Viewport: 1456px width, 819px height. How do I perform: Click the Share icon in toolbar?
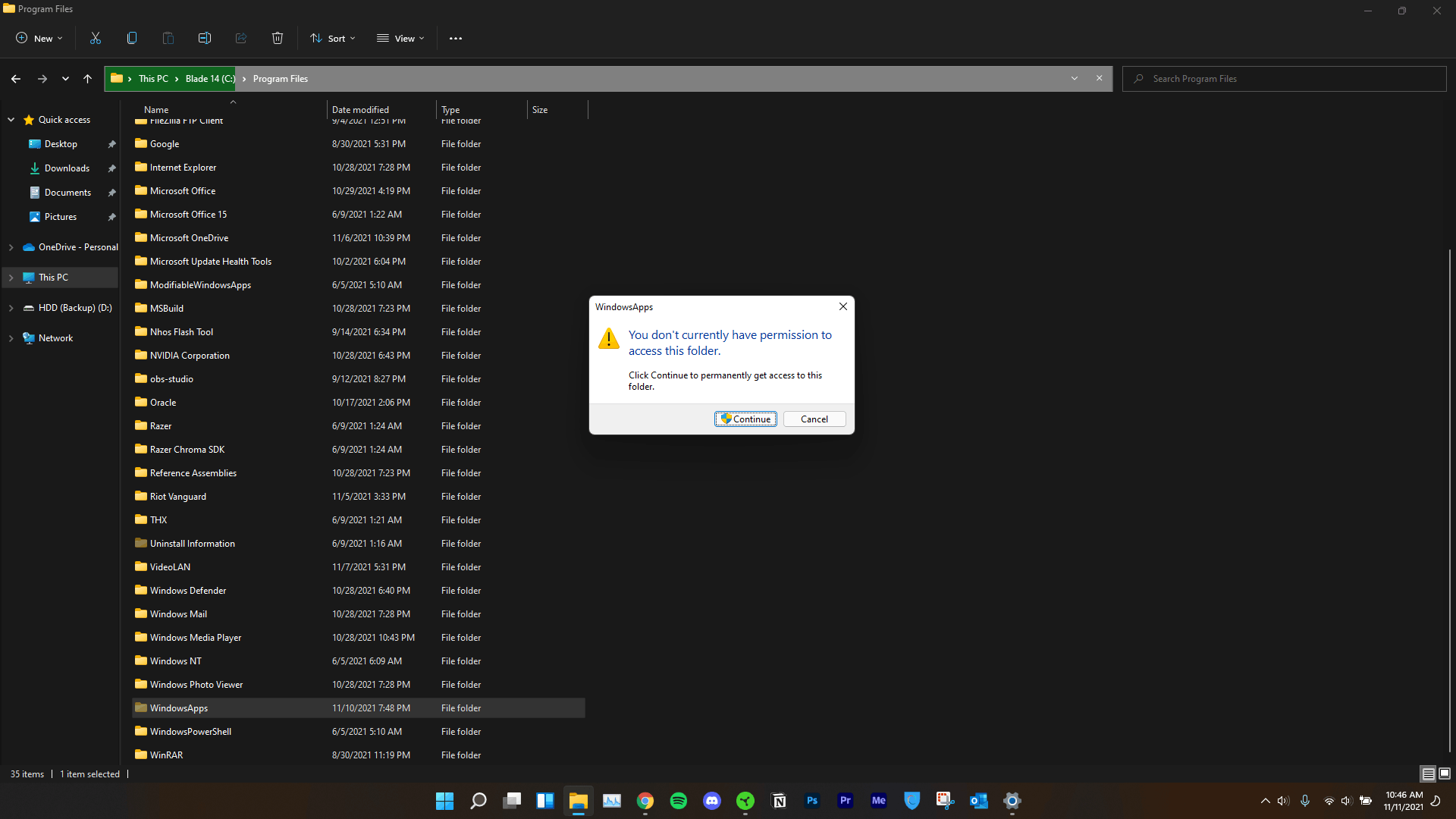click(241, 38)
